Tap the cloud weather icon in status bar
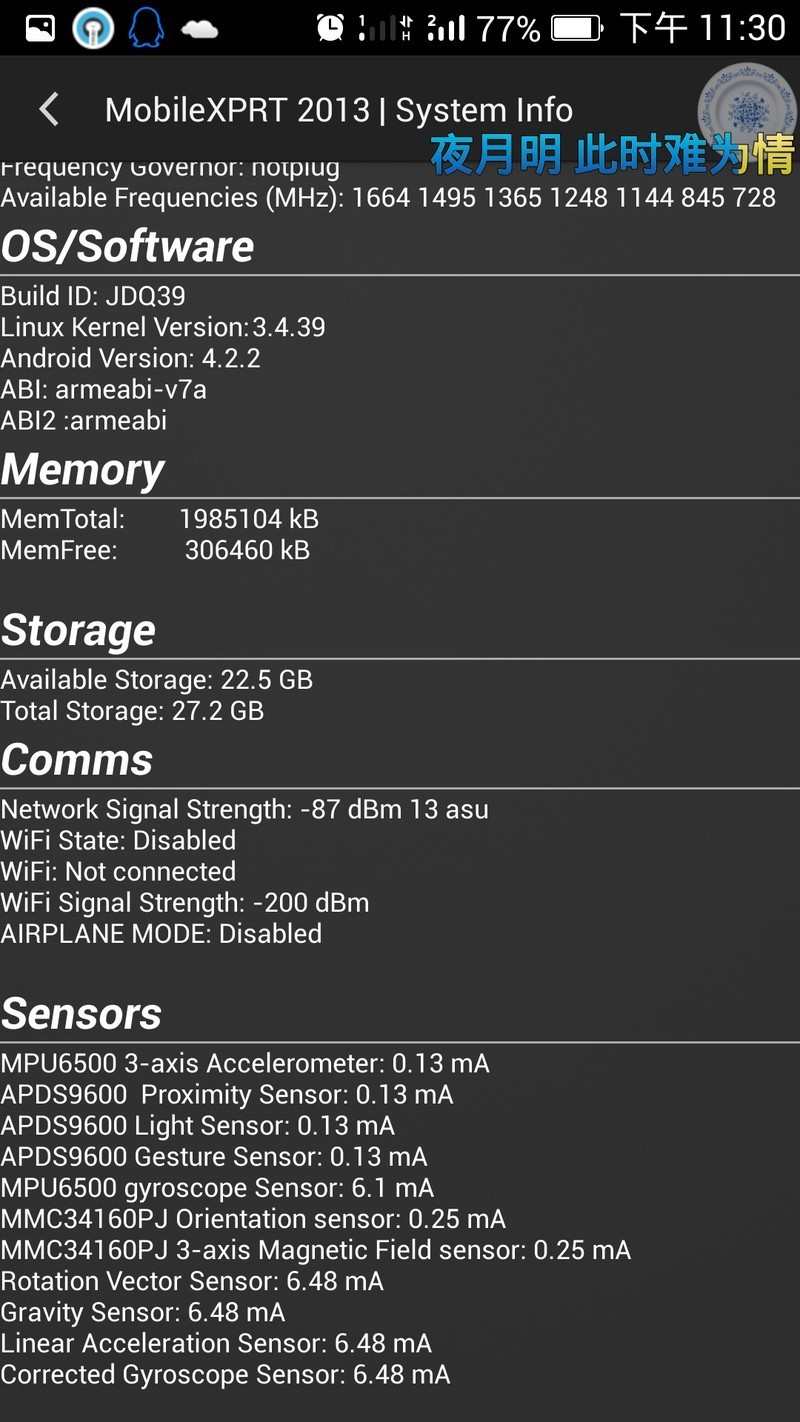This screenshot has width=800, height=1422. [202, 27]
